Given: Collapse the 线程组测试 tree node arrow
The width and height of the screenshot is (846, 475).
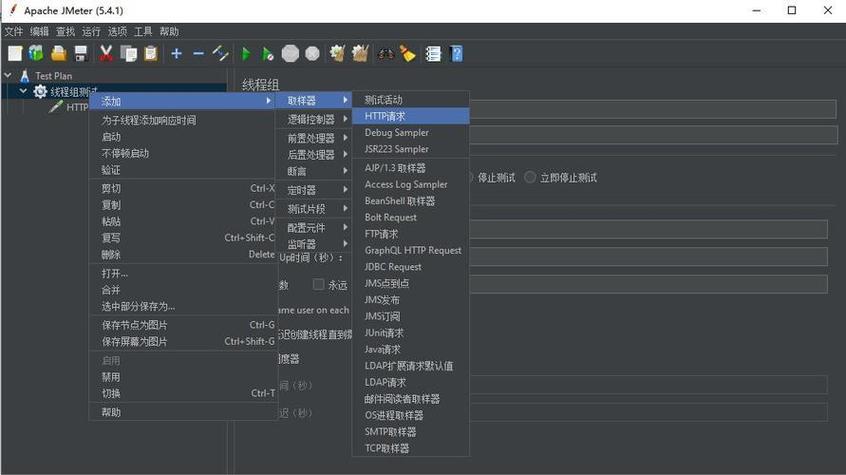Looking at the screenshot, I should tap(23, 91).
